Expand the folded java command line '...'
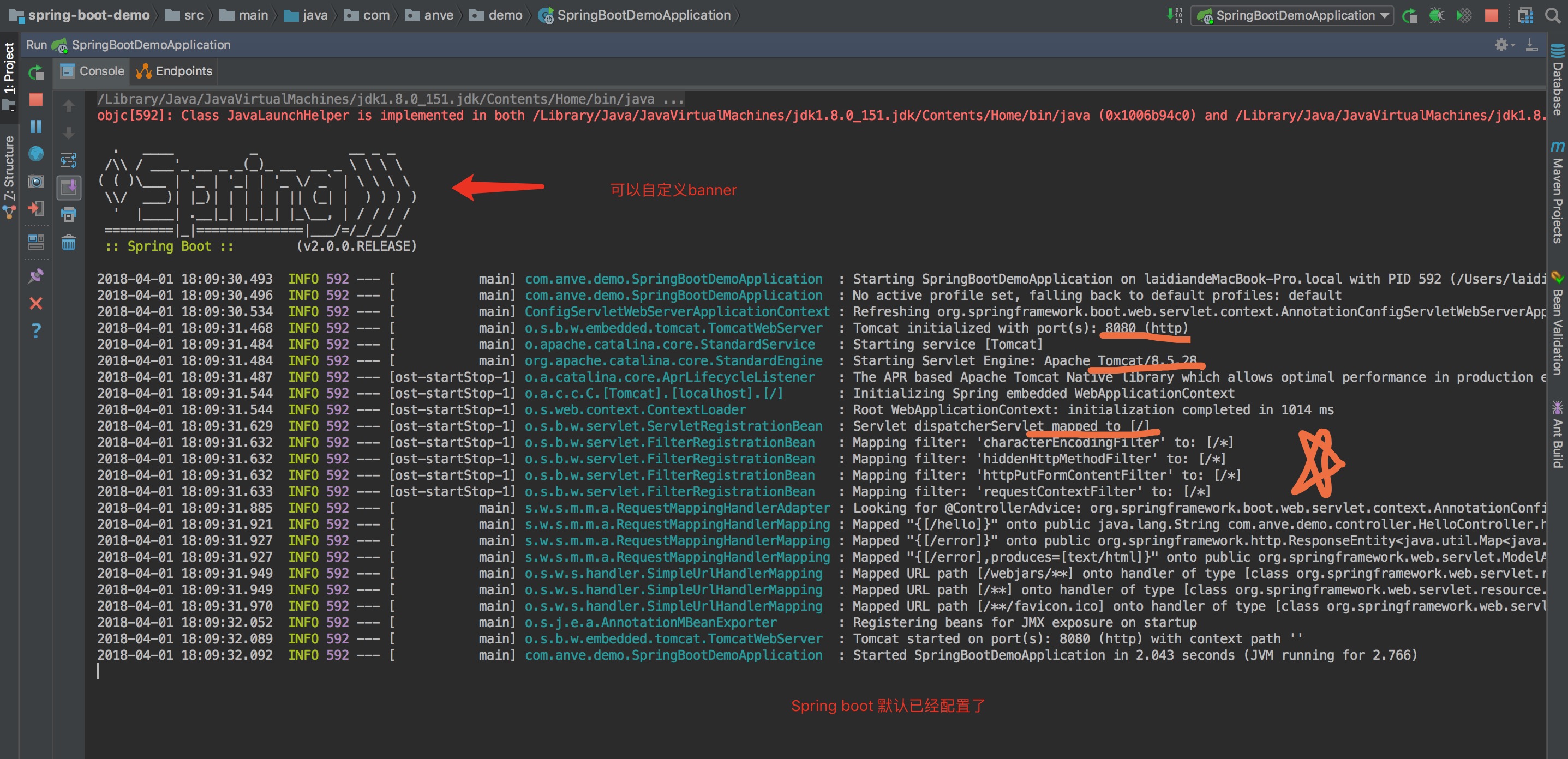This screenshot has height=759, width=1568. pyautogui.click(x=673, y=99)
